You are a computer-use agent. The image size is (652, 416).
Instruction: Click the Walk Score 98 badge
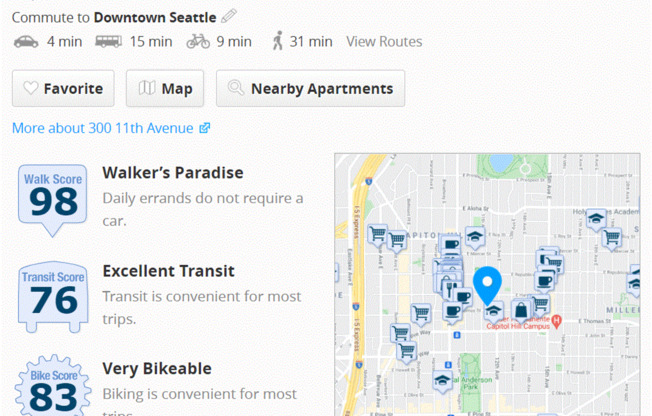tap(53, 198)
